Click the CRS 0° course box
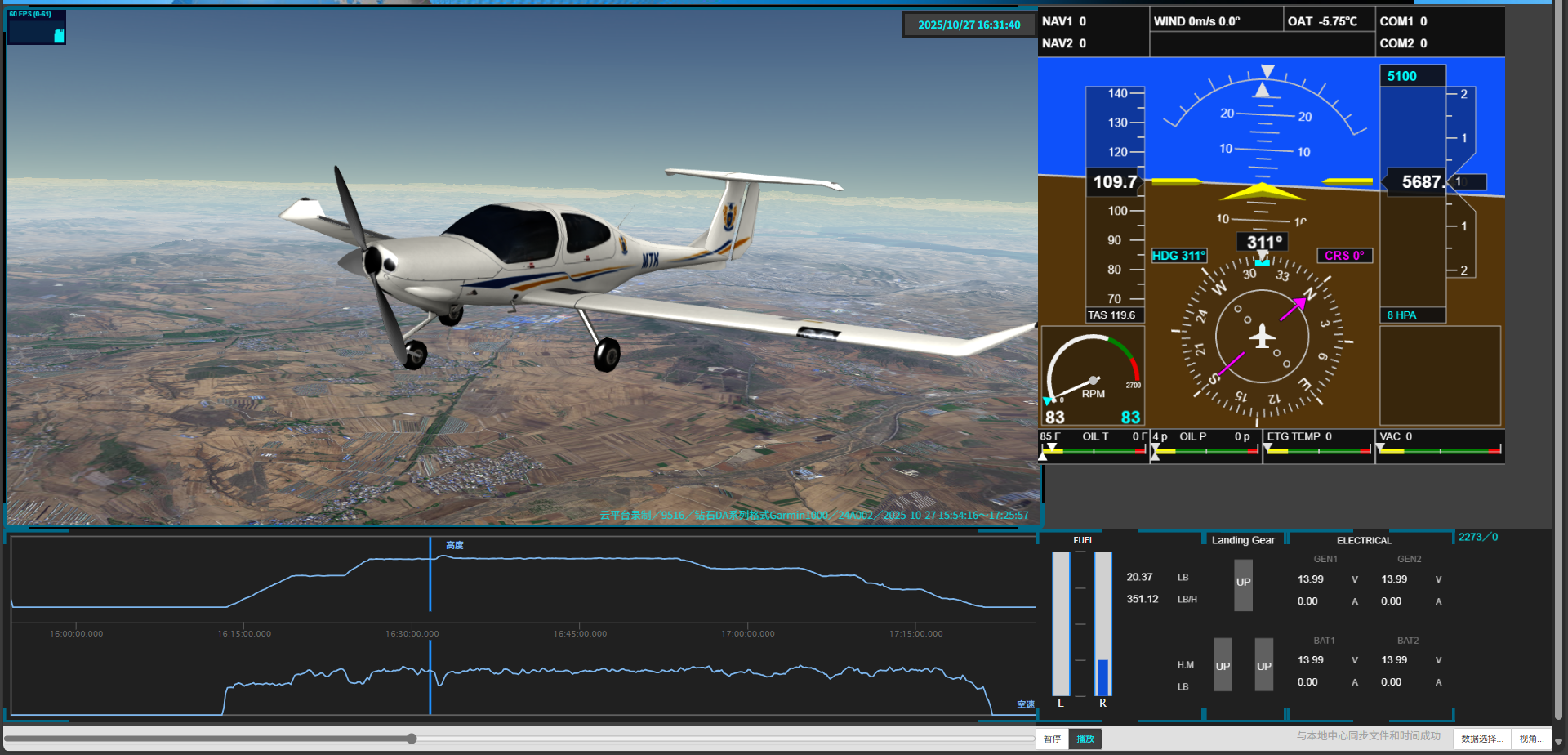The width and height of the screenshot is (1568, 755). (x=1344, y=256)
